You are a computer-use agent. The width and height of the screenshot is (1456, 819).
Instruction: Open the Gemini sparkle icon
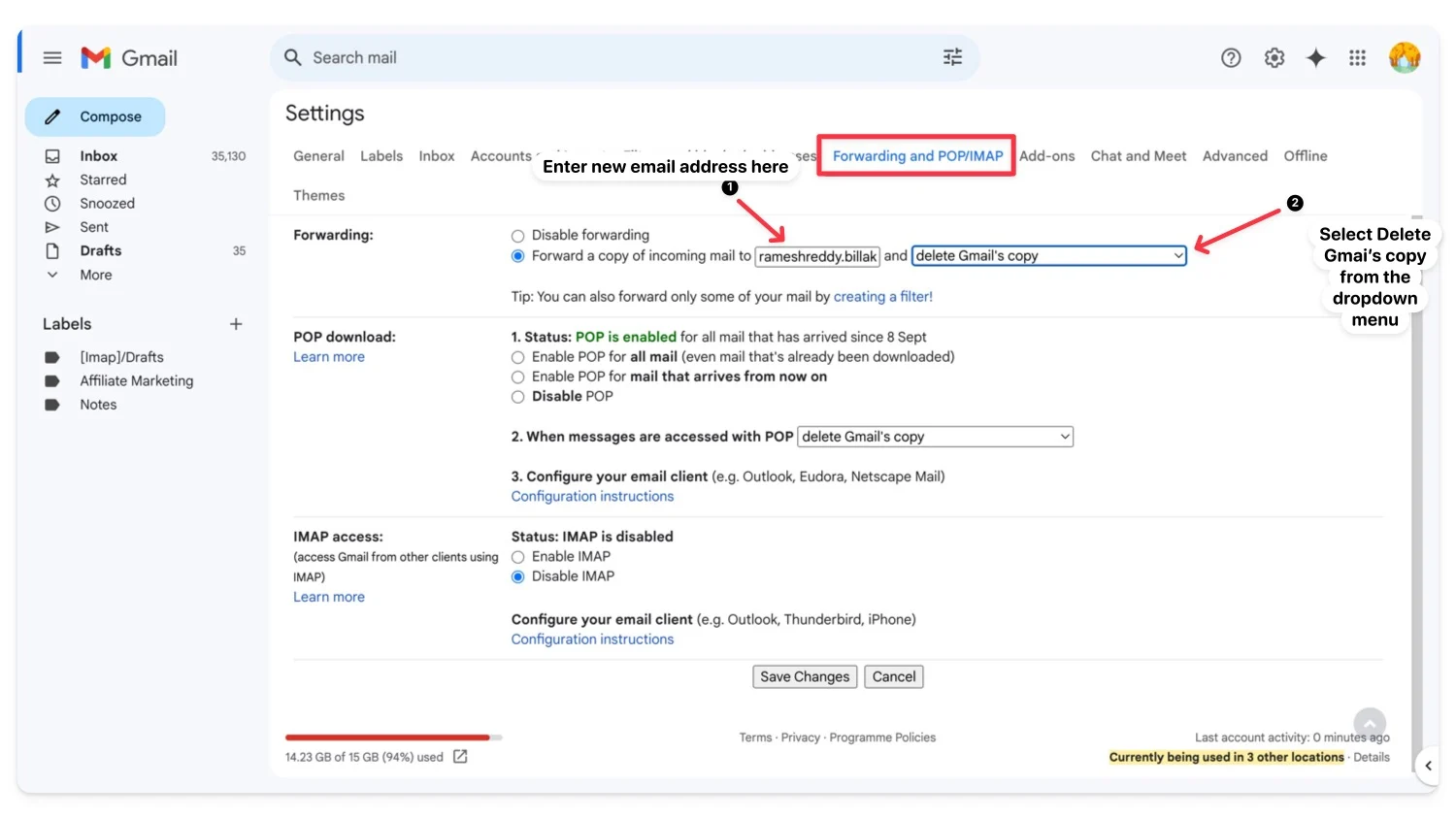tap(1315, 58)
